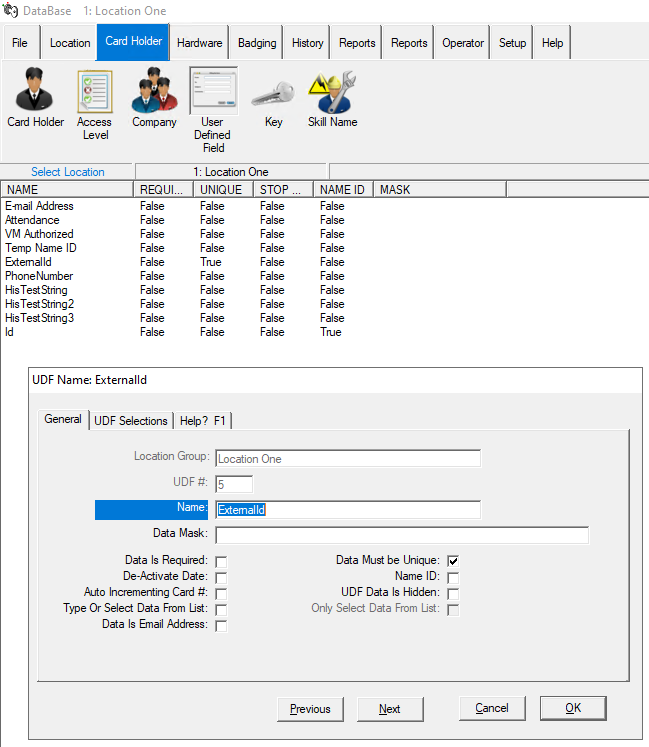This screenshot has height=747, width=649.
Task: Sort by the UNIQUE column header
Action: (x=223, y=190)
